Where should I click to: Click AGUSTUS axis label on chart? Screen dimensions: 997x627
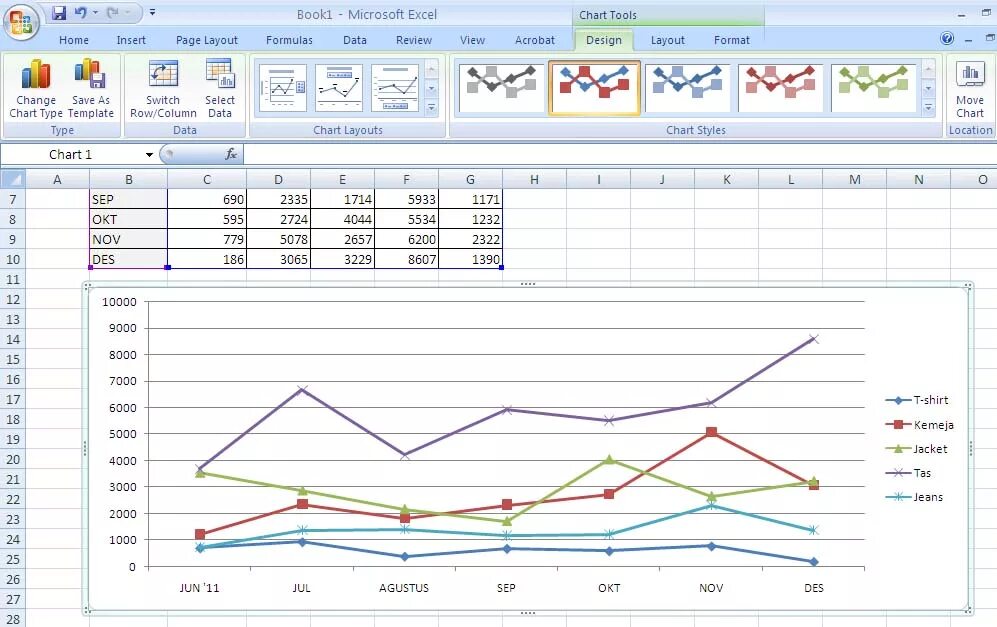click(x=404, y=588)
